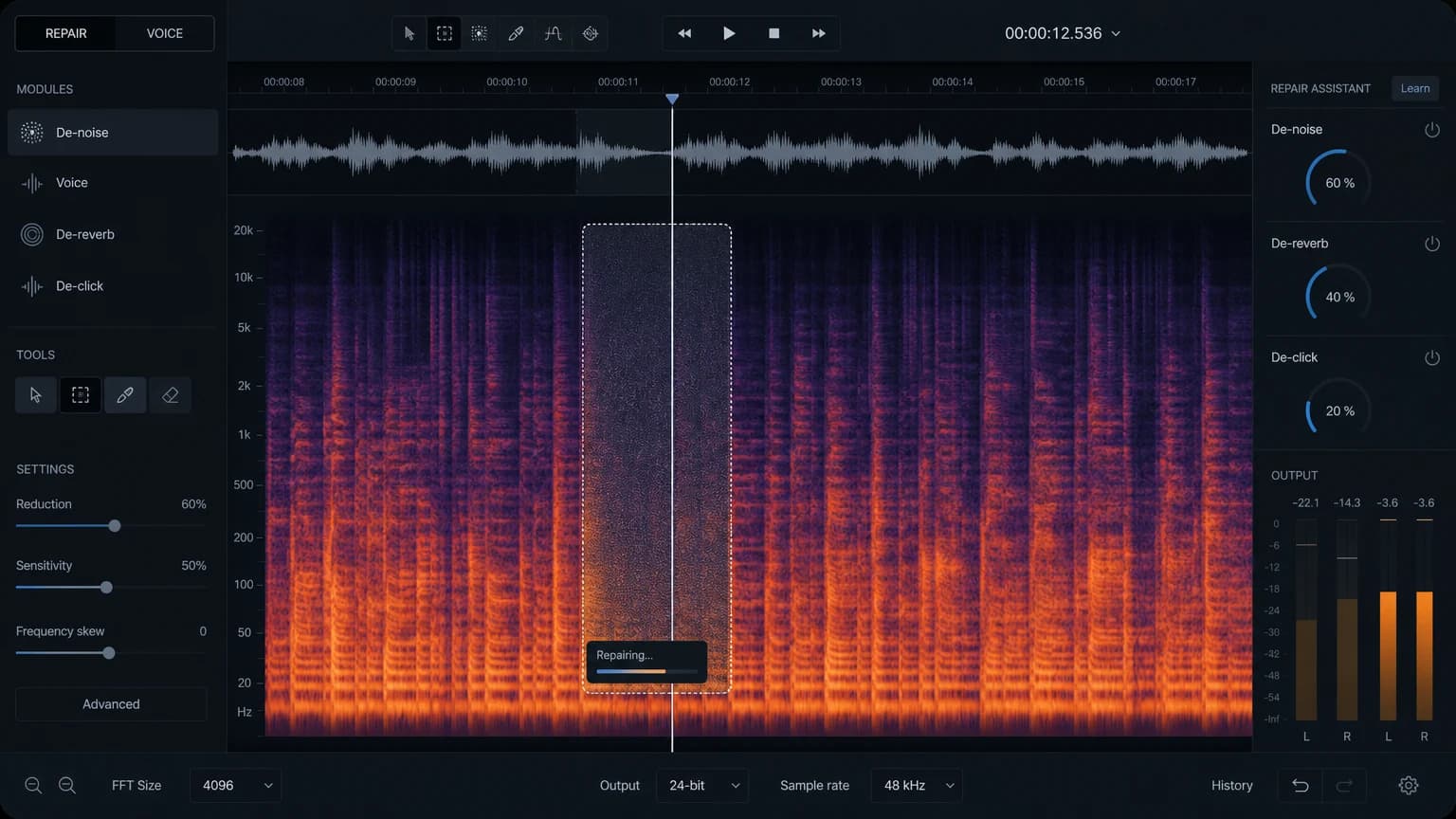Open the Sample rate 48 kHz dropdown
The height and width of the screenshot is (819, 1456).
pyautogui.click(x=917, y=785)
